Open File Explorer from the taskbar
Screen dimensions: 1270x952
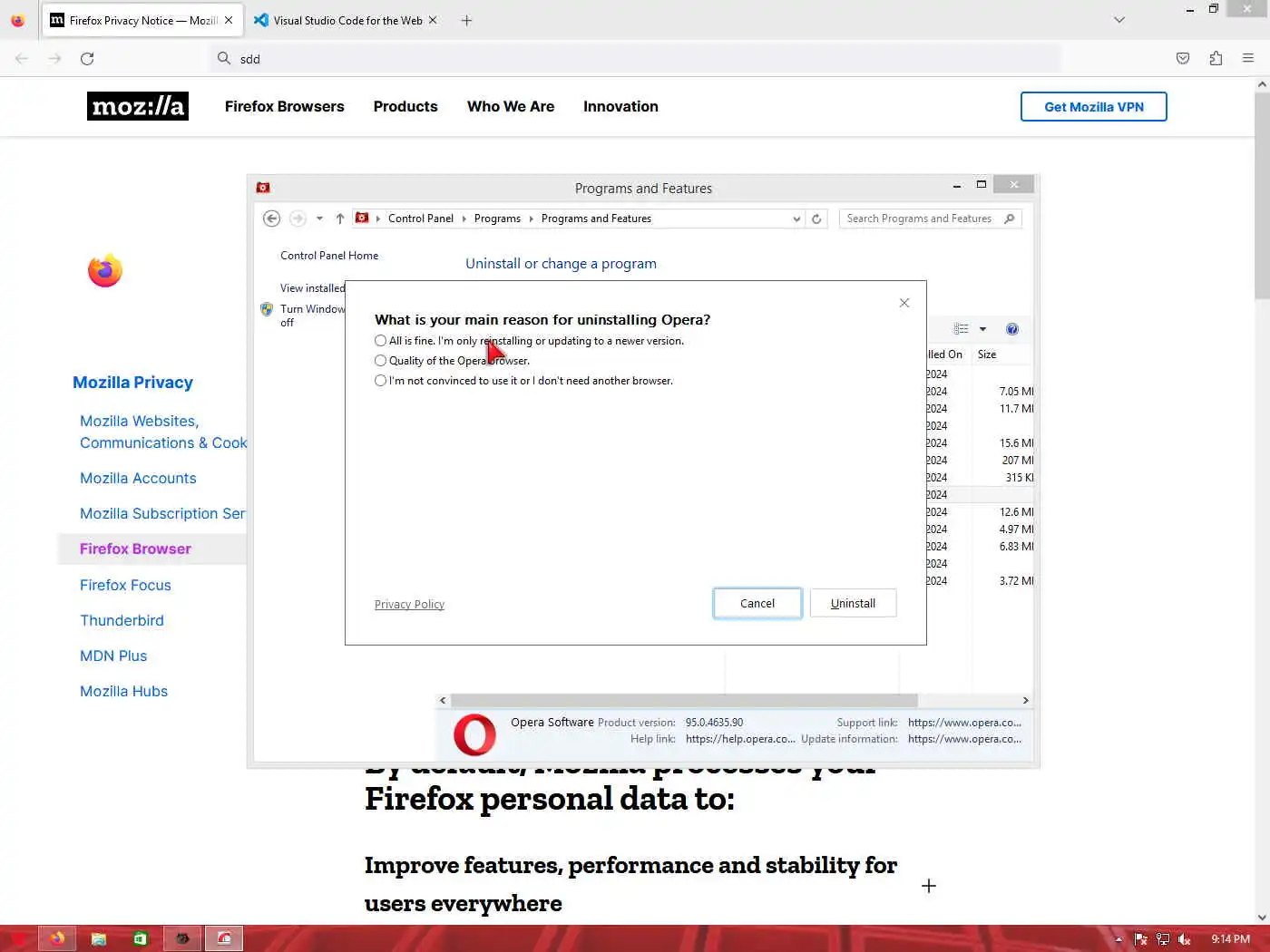[98, 938]
